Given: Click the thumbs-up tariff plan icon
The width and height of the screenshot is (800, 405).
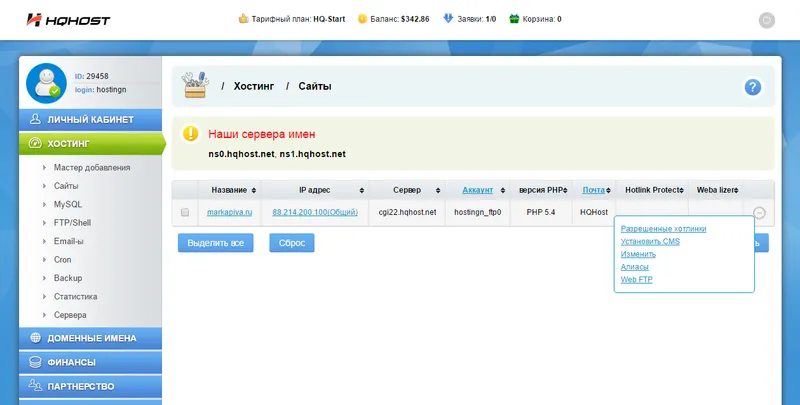Looking at the screenshot, I should point(243,19).
